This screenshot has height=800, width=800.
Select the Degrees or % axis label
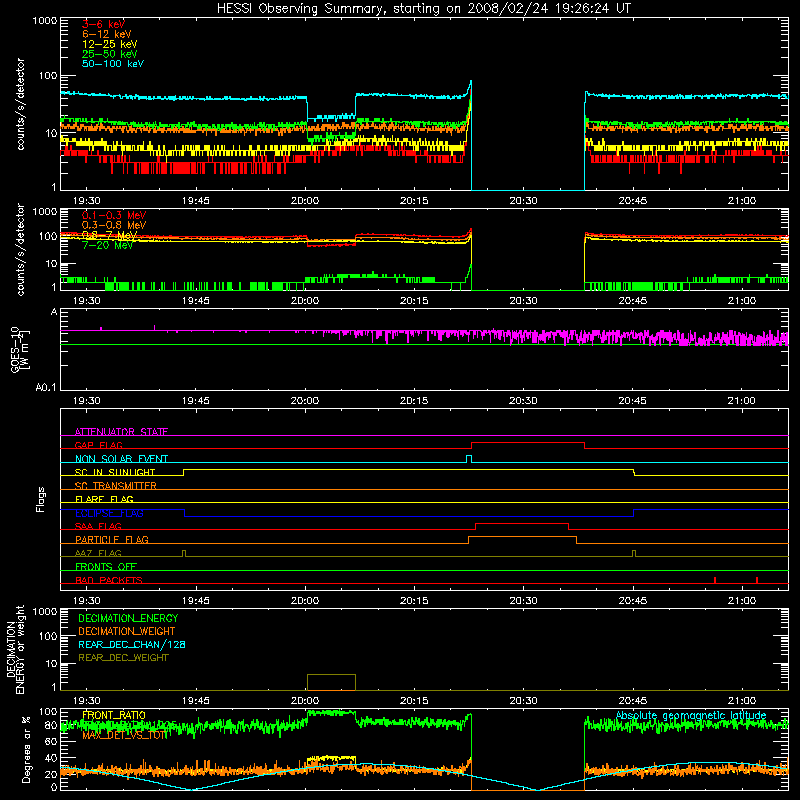tap(26, 749)
